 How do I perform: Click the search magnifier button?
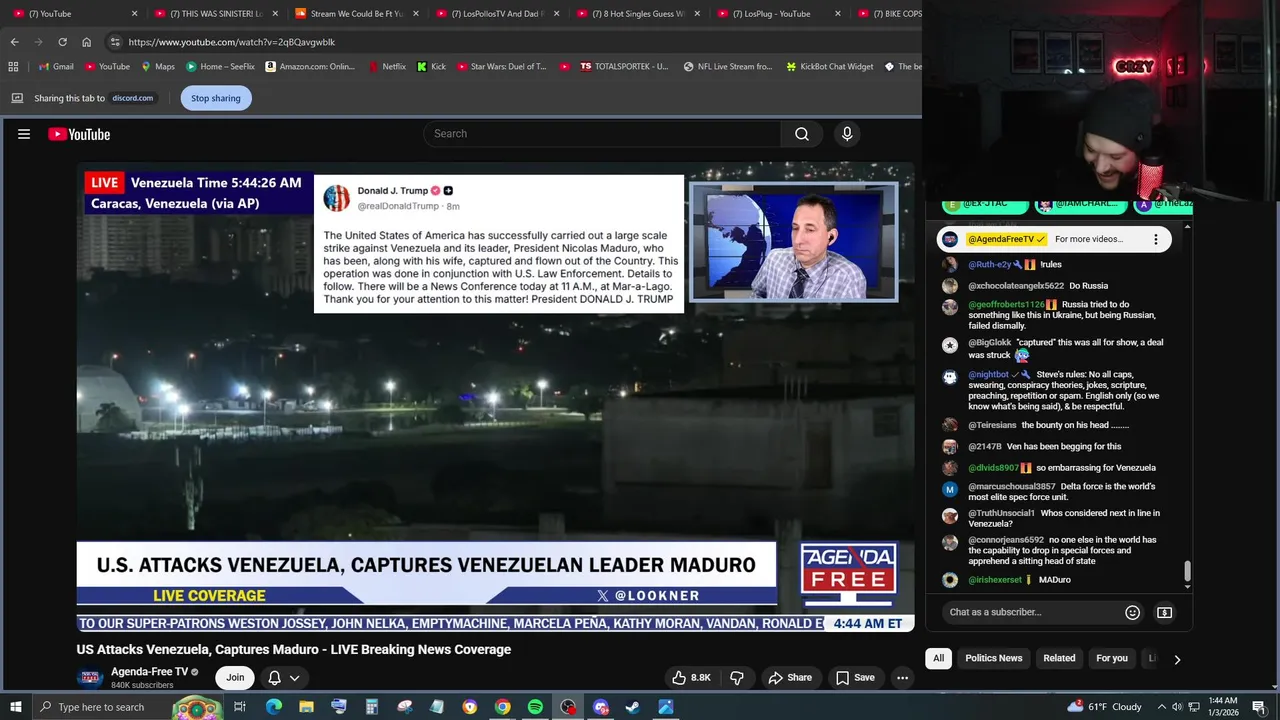point(802,134)
